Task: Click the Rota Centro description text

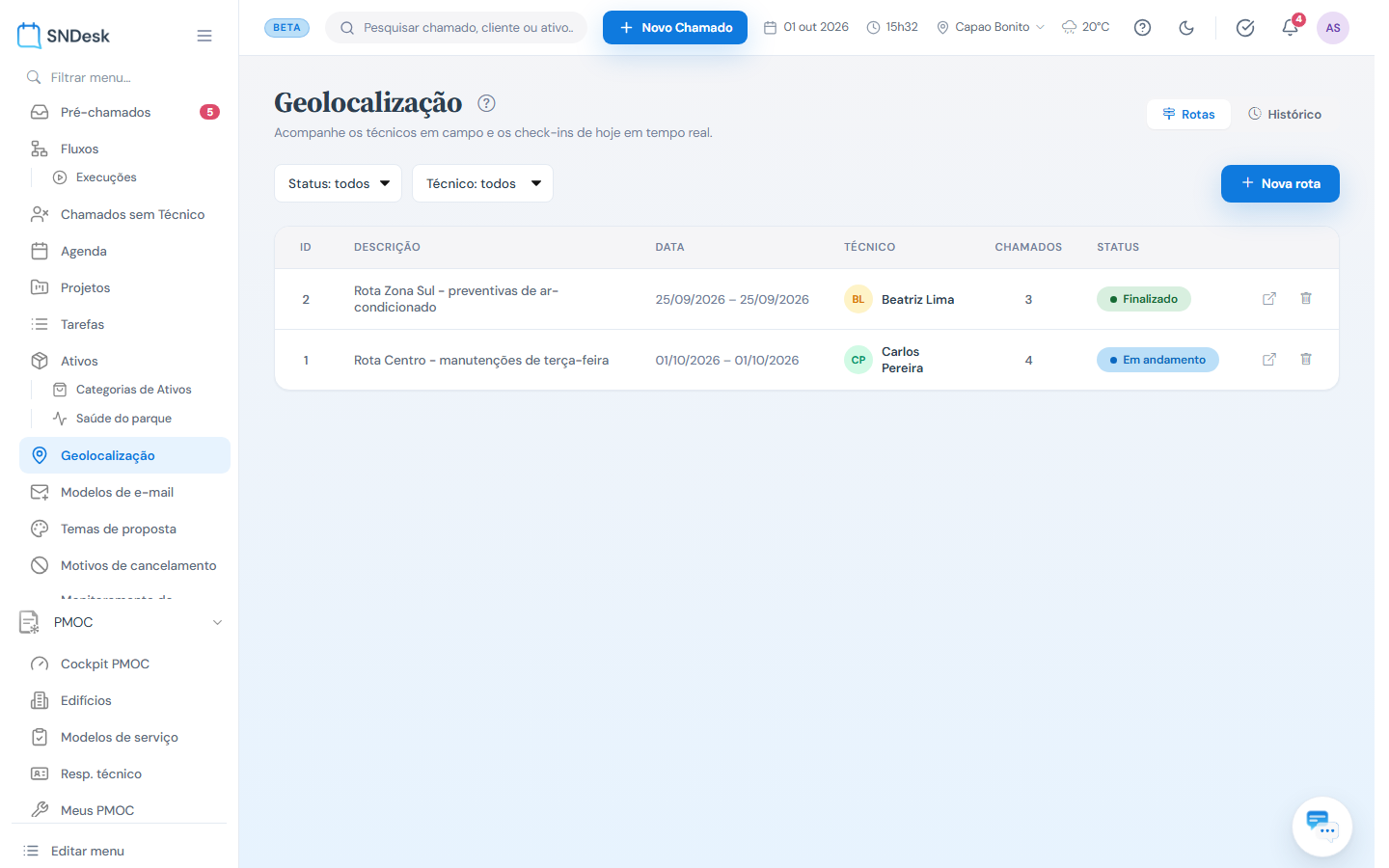Action: (481, 360)
